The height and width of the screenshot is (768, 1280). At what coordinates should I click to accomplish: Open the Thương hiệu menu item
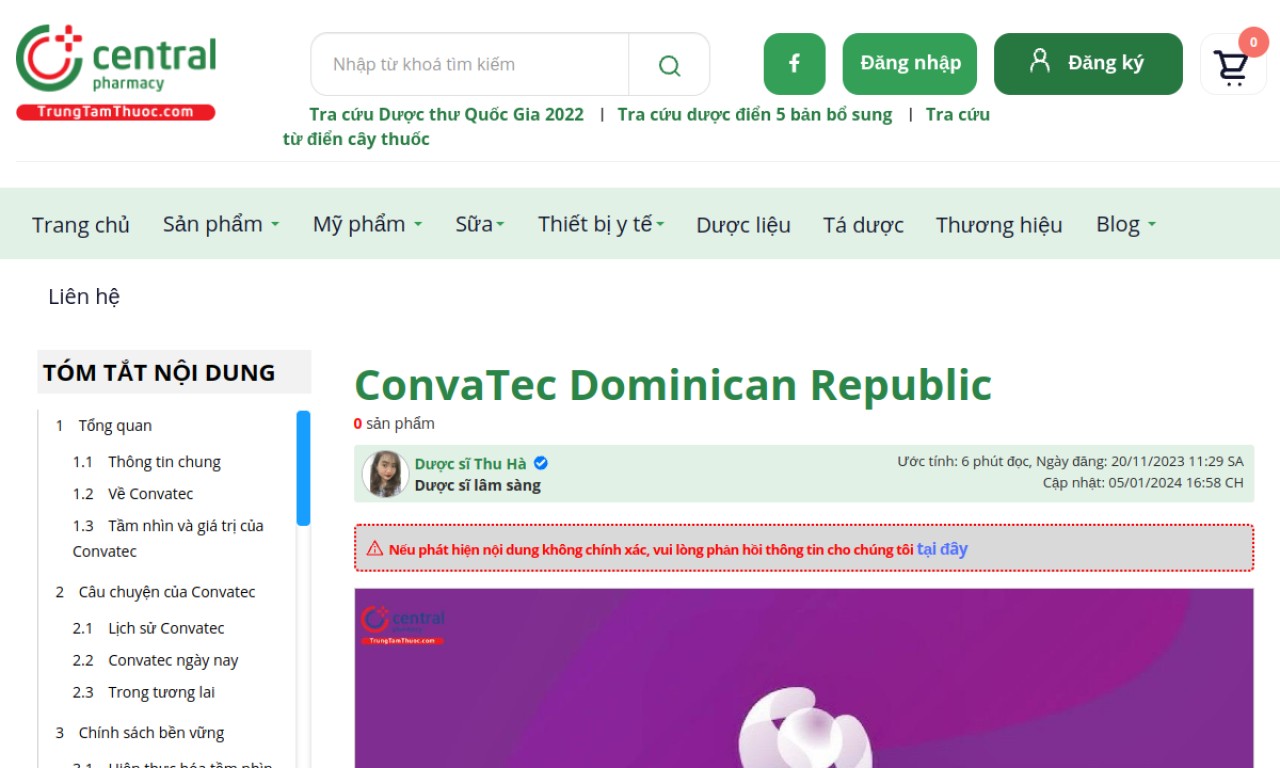coord(999,224)
